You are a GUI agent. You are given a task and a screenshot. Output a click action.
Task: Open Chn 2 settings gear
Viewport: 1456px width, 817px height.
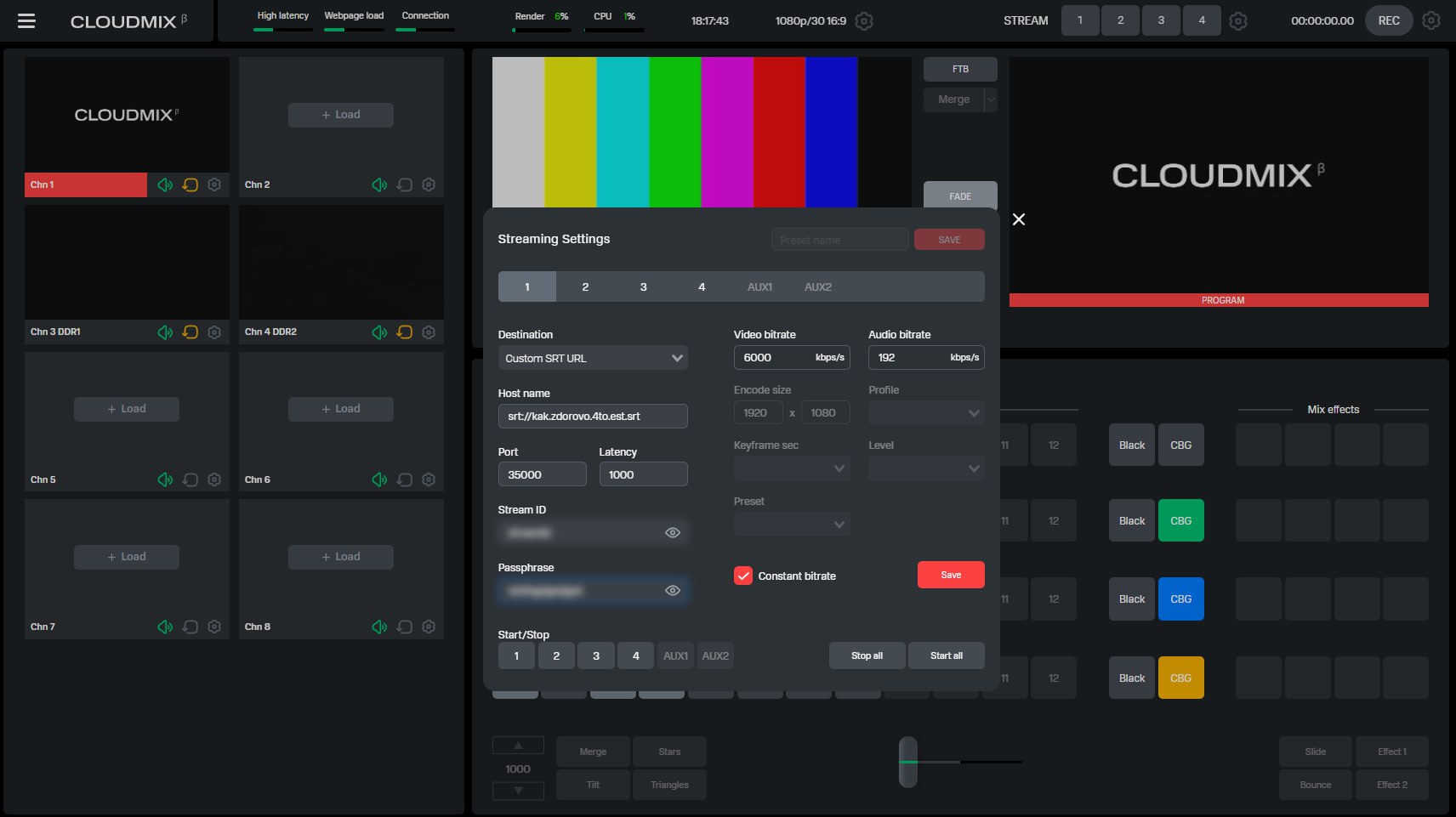429,184
